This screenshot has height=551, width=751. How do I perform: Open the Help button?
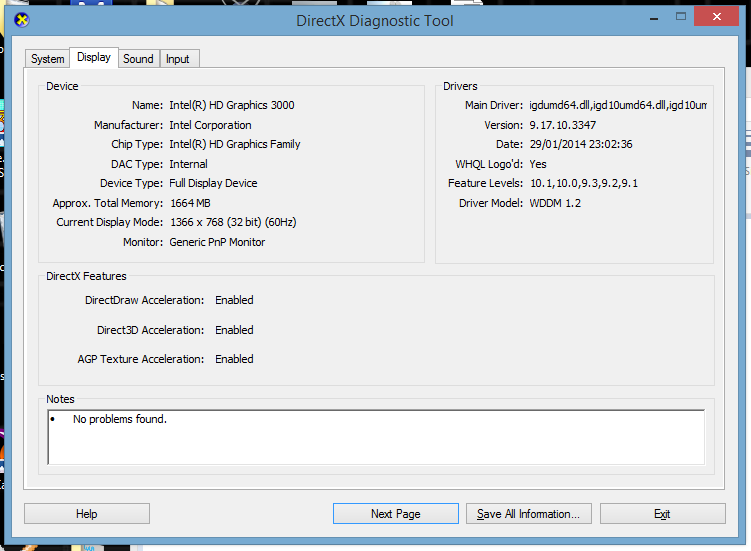pyautogui.click(x=87, y=514)
